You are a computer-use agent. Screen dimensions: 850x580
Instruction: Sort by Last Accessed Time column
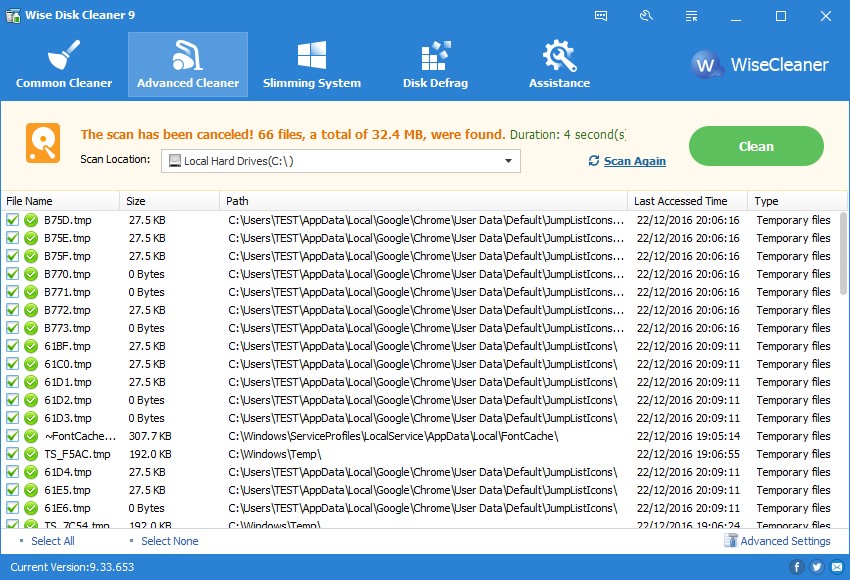coord(687,201)
